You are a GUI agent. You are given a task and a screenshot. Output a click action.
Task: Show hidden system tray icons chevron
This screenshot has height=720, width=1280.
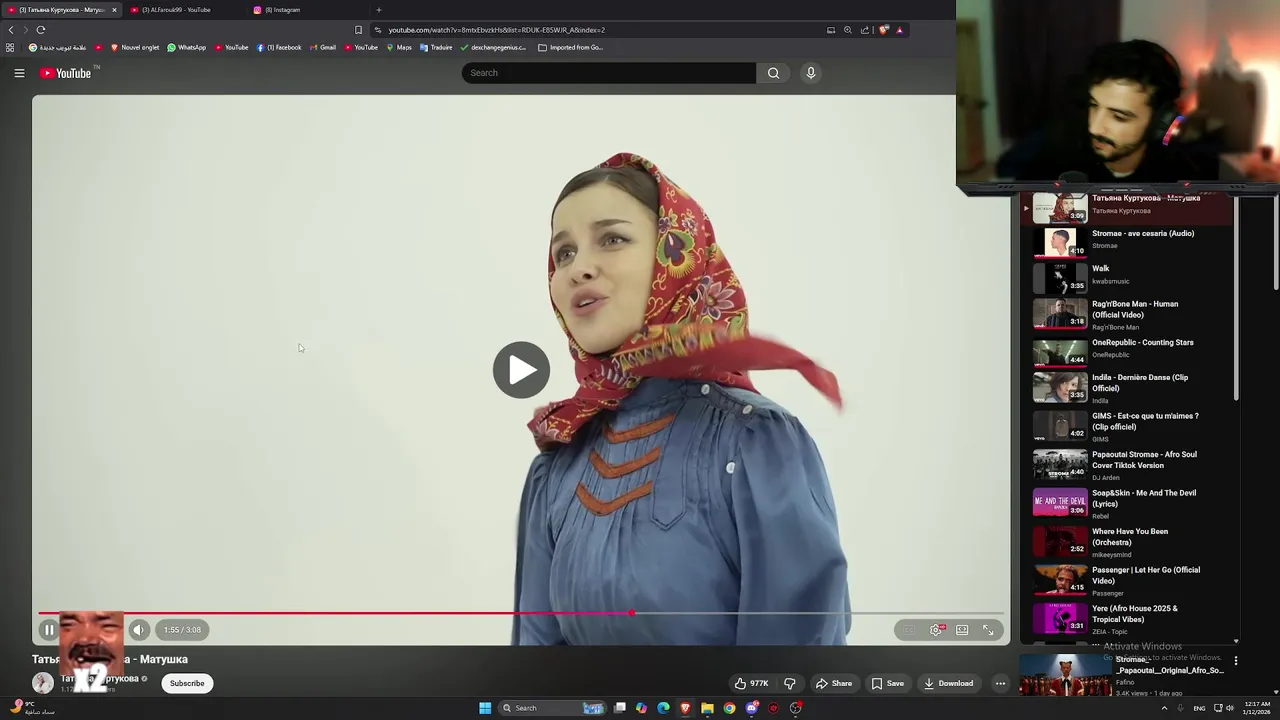pyautogui.click(x=1164, y=708)
